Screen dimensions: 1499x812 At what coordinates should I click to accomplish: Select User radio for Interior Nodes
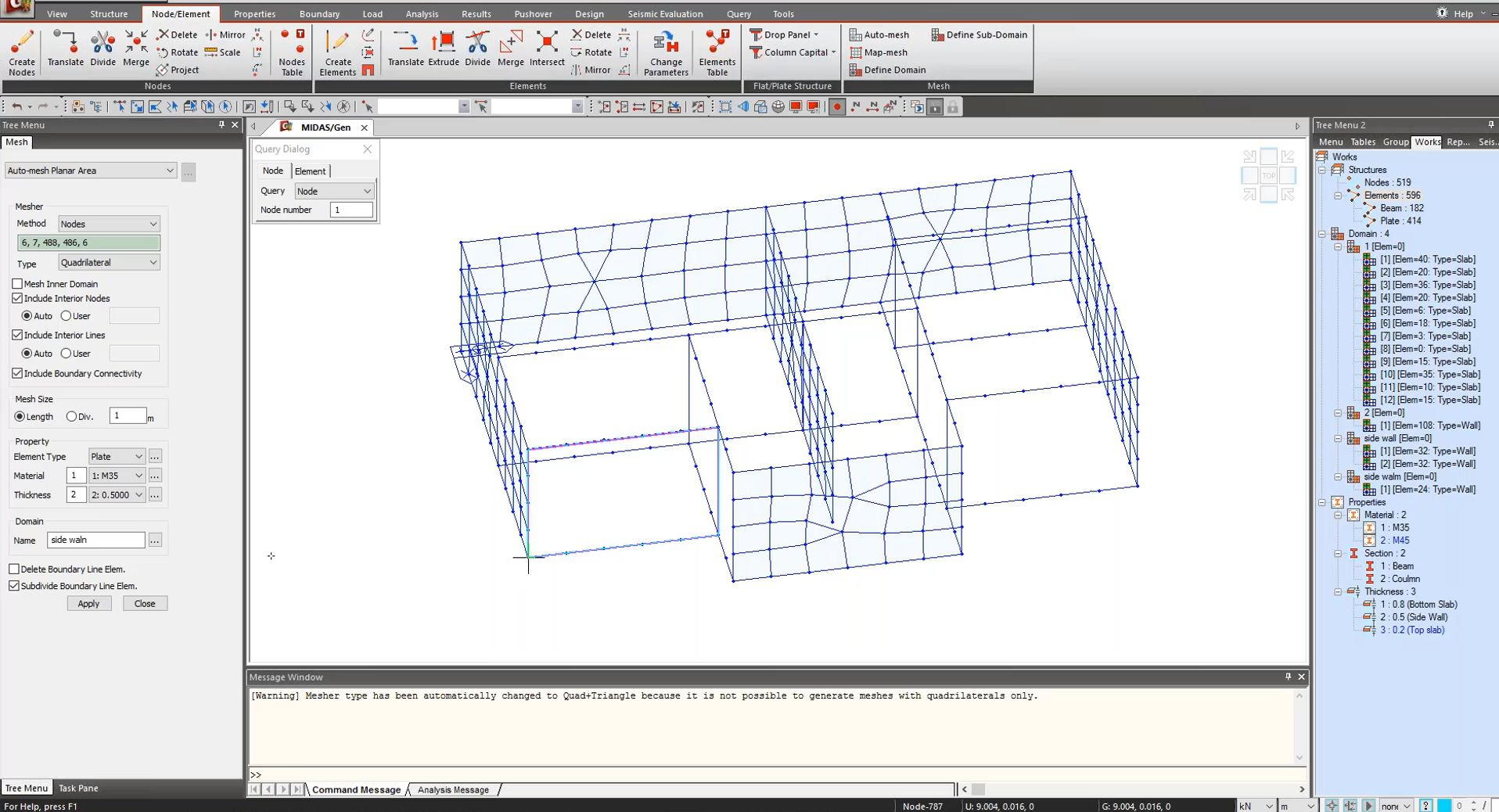66,316
